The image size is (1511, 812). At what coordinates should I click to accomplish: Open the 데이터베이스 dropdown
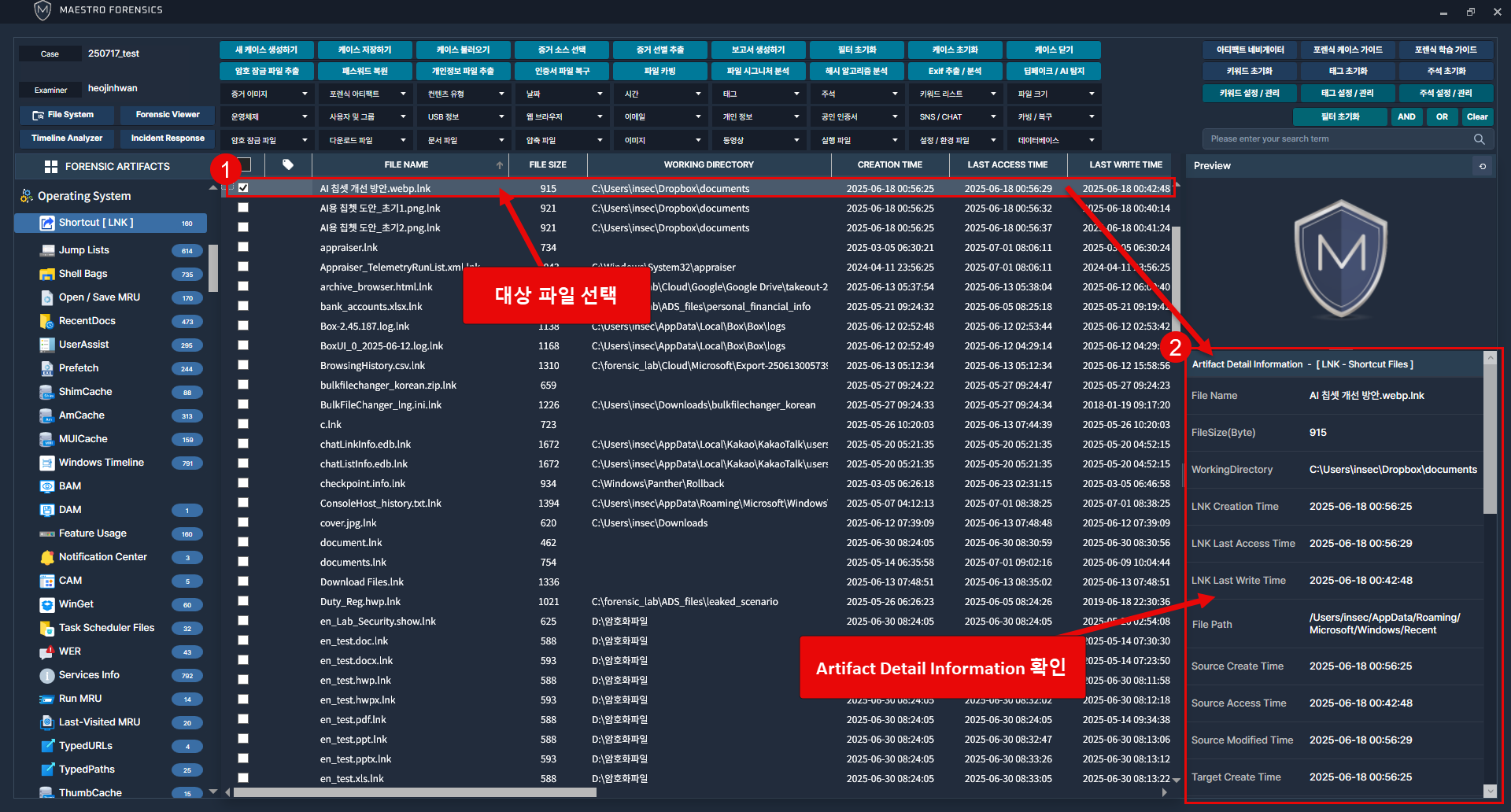click(x=1055, y=141)
